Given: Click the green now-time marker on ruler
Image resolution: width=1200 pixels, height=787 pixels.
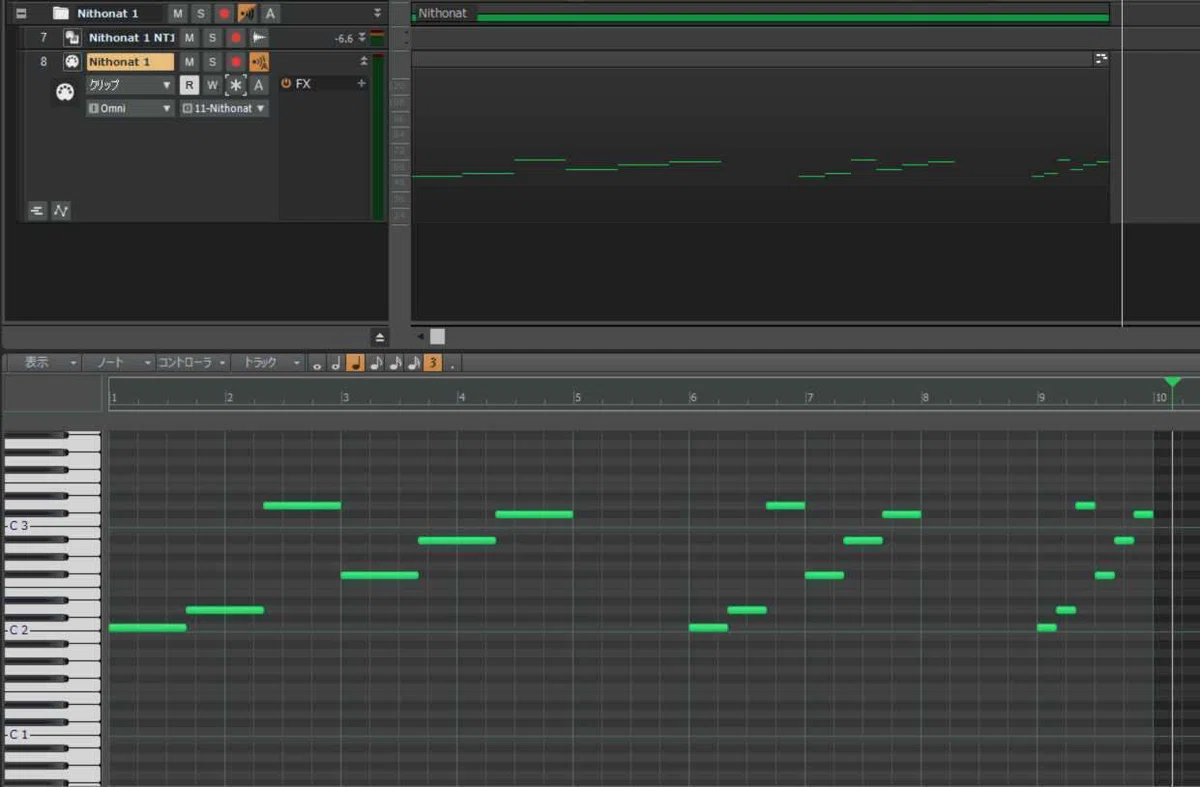Looking at the screenshot, I should point(1172,383).
